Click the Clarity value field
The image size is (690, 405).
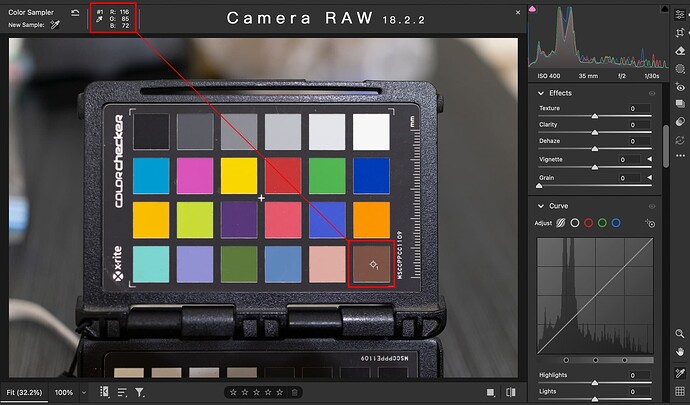(639, 125)
